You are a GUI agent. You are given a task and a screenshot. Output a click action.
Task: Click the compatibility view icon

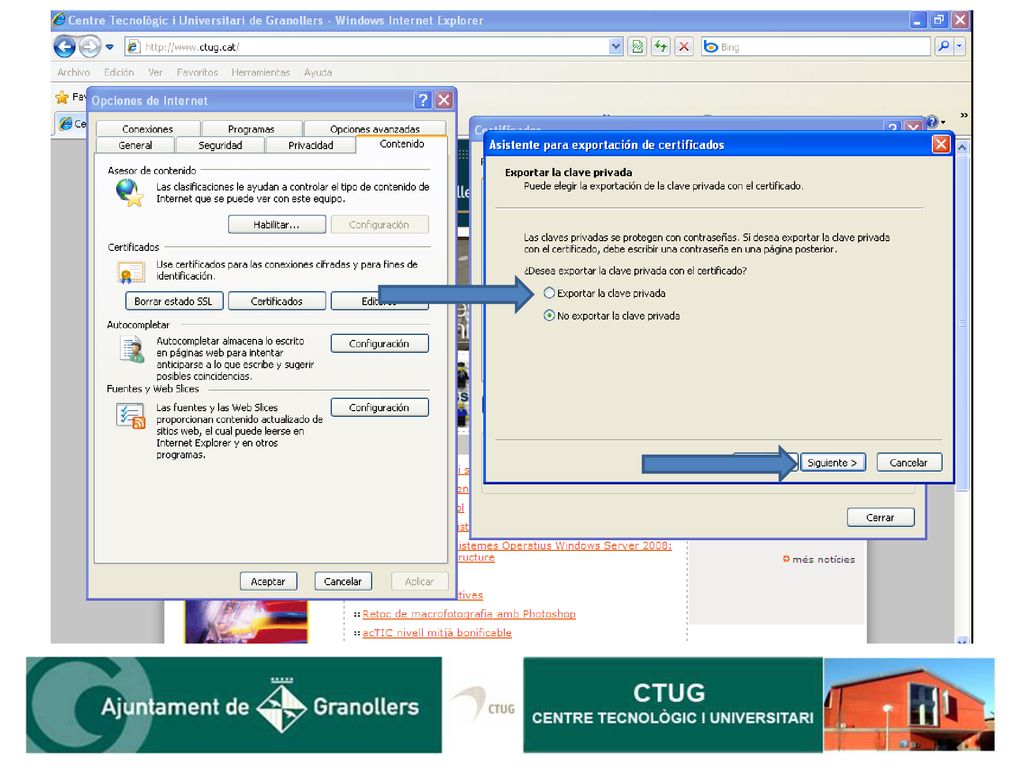[637, 47]
